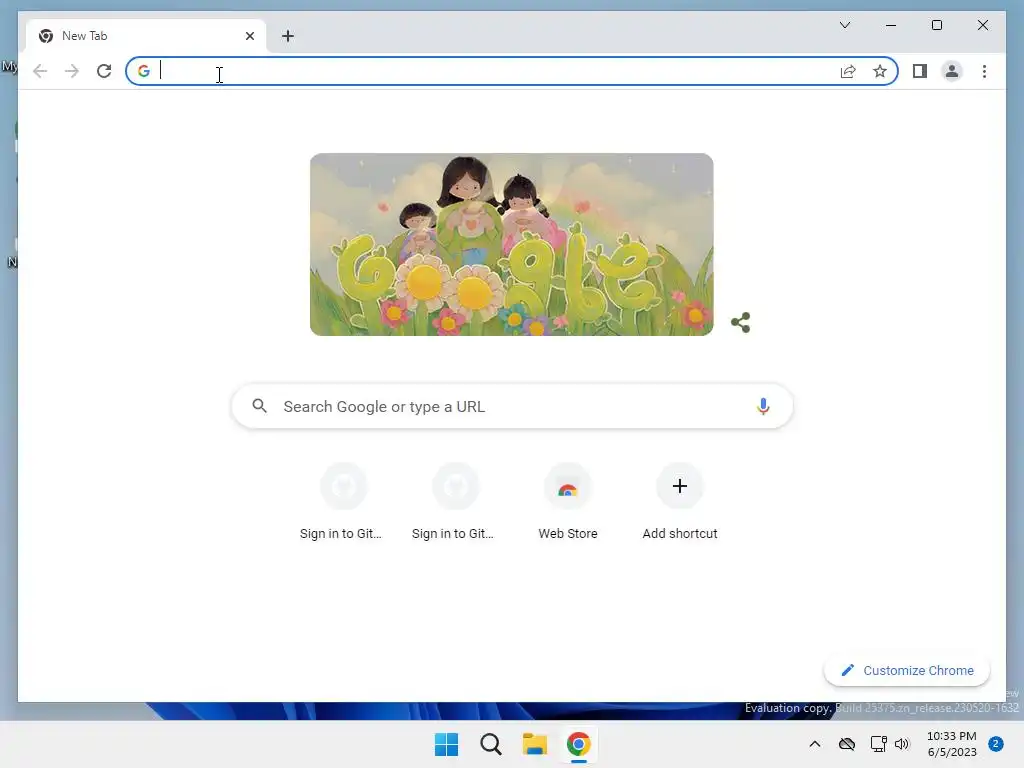Show hidden system tray icons

(x=814, y=744)
